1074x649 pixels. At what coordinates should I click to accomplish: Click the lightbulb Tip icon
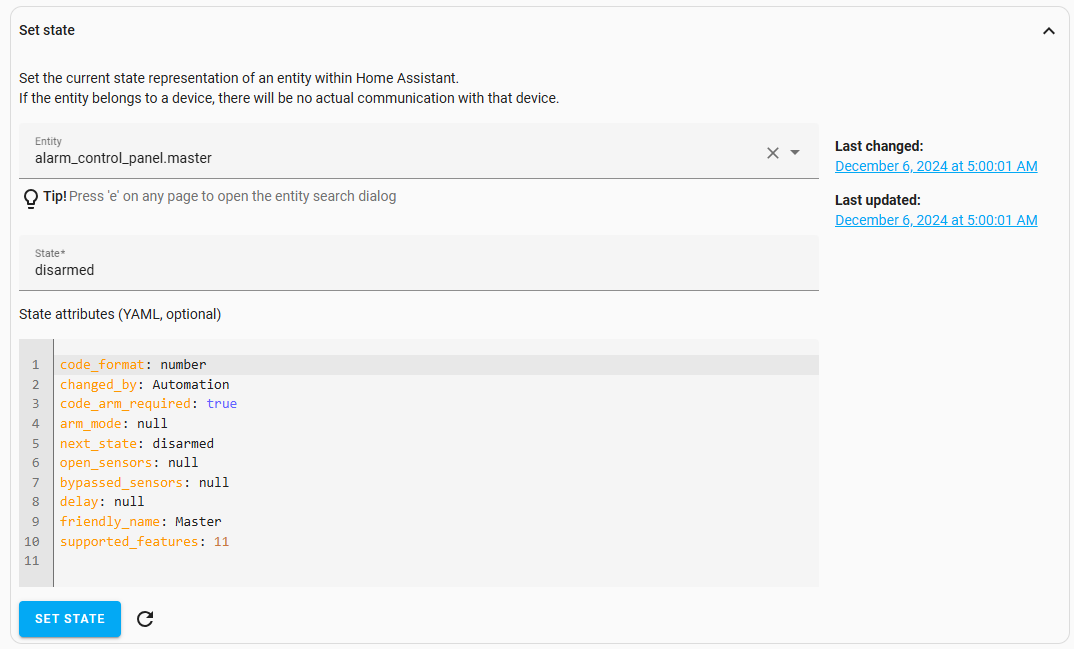pyautogui.click(x=30, y=198)
